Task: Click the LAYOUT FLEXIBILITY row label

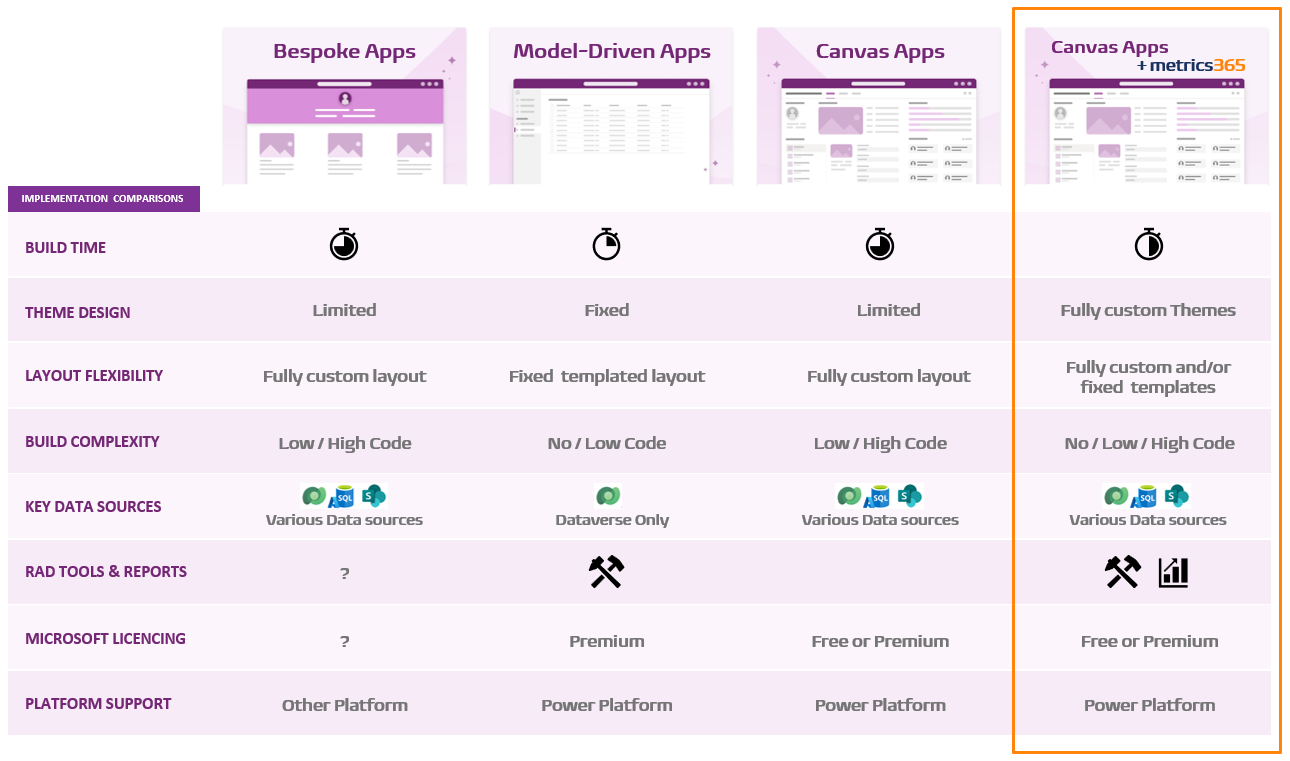Action: 94,375
